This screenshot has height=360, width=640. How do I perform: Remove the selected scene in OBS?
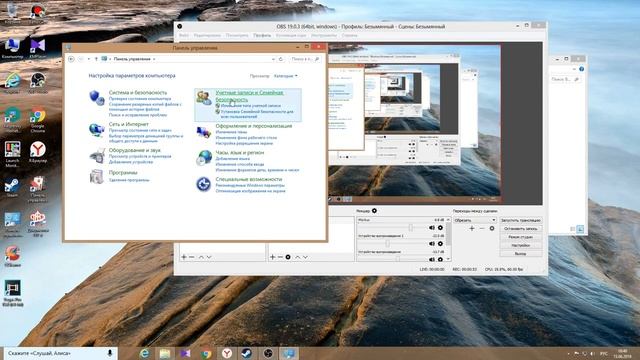pos(191,257)
